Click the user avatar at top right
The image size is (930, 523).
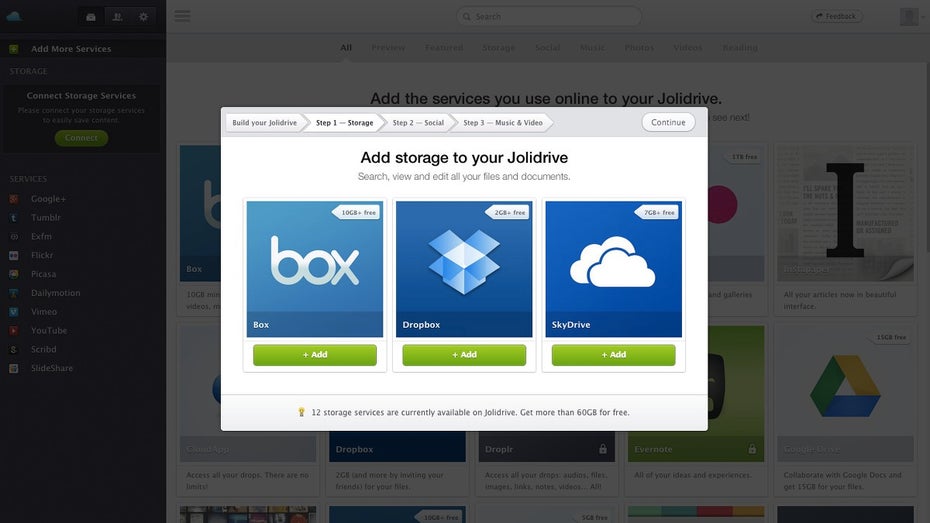[909, 17]
